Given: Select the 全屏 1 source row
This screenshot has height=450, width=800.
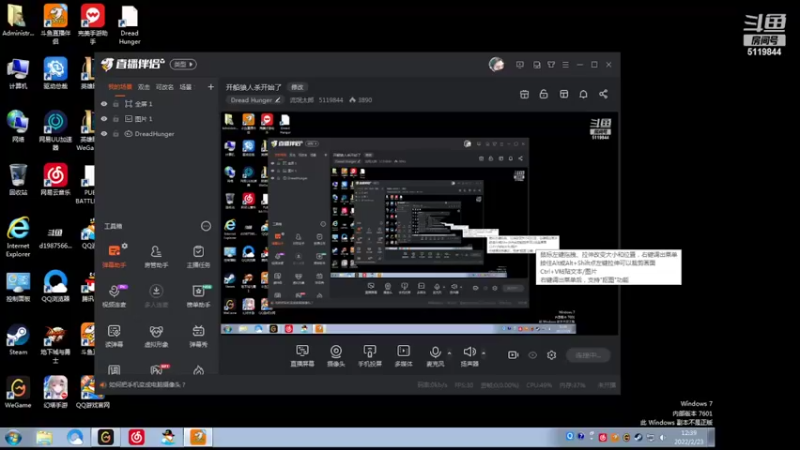Looking at the screenshot, I should pos(156,104).
